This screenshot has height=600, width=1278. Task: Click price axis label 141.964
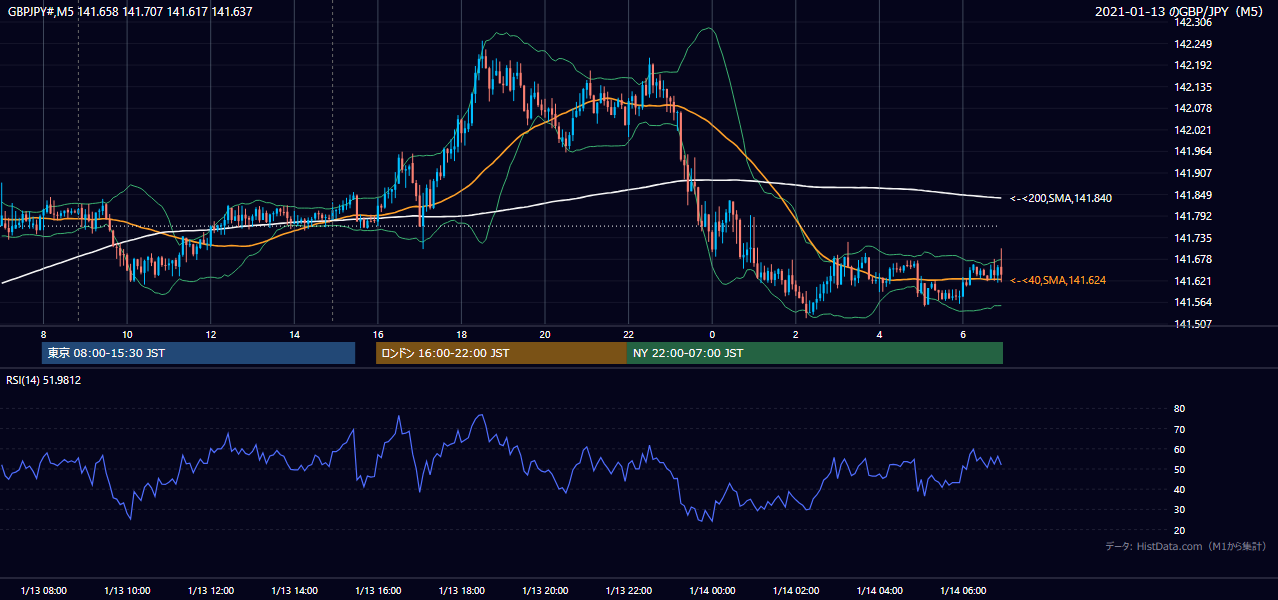click(x=1193, y=151)
